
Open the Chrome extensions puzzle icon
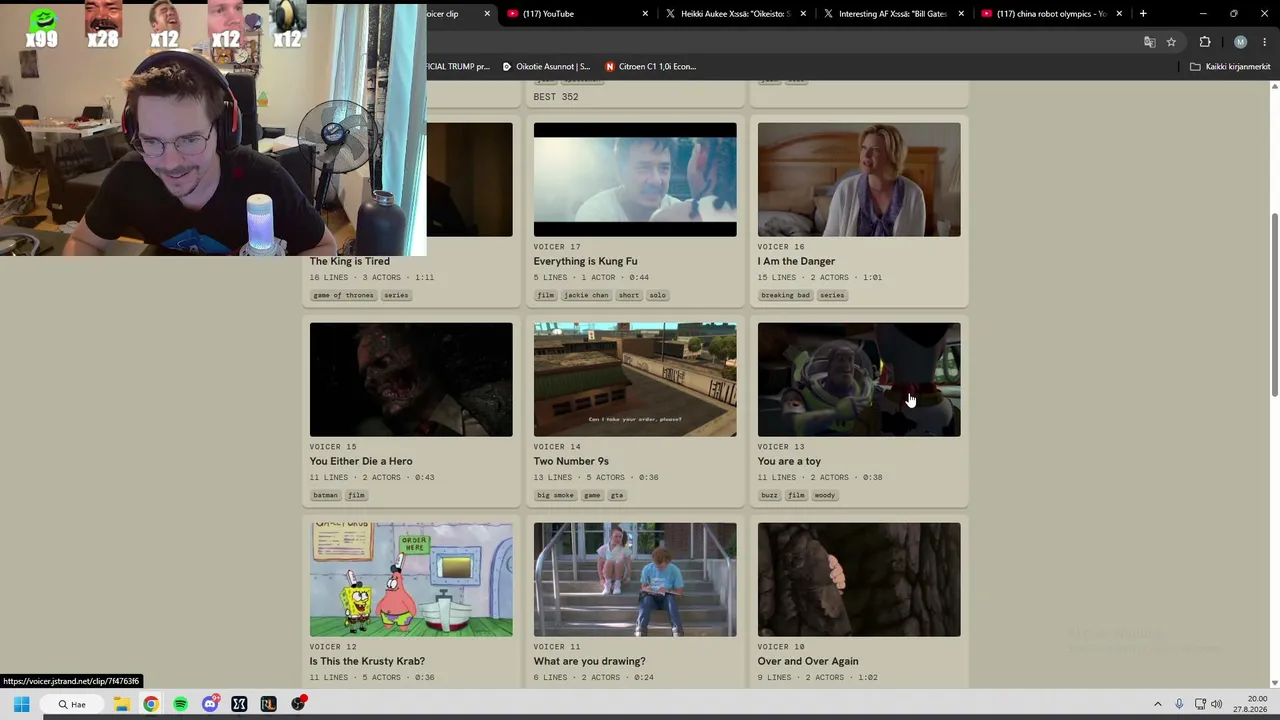coord(1205,42)
